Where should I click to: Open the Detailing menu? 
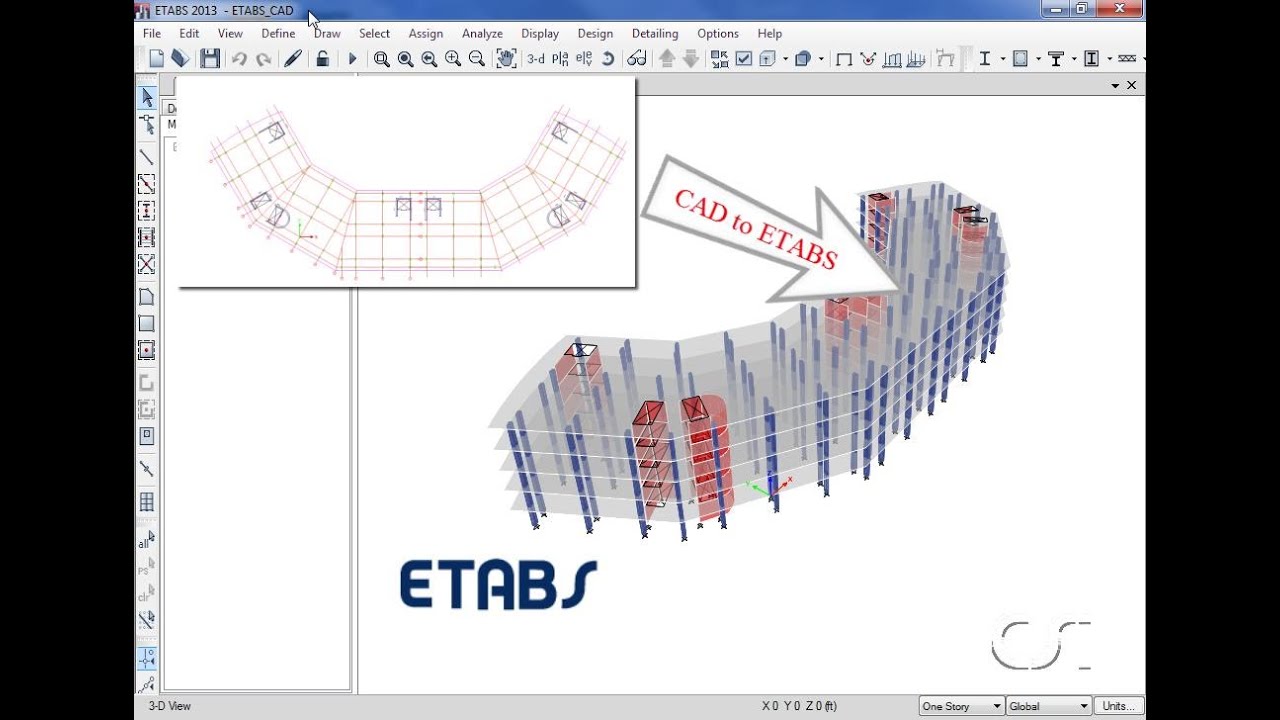click(x=655, y=33)
